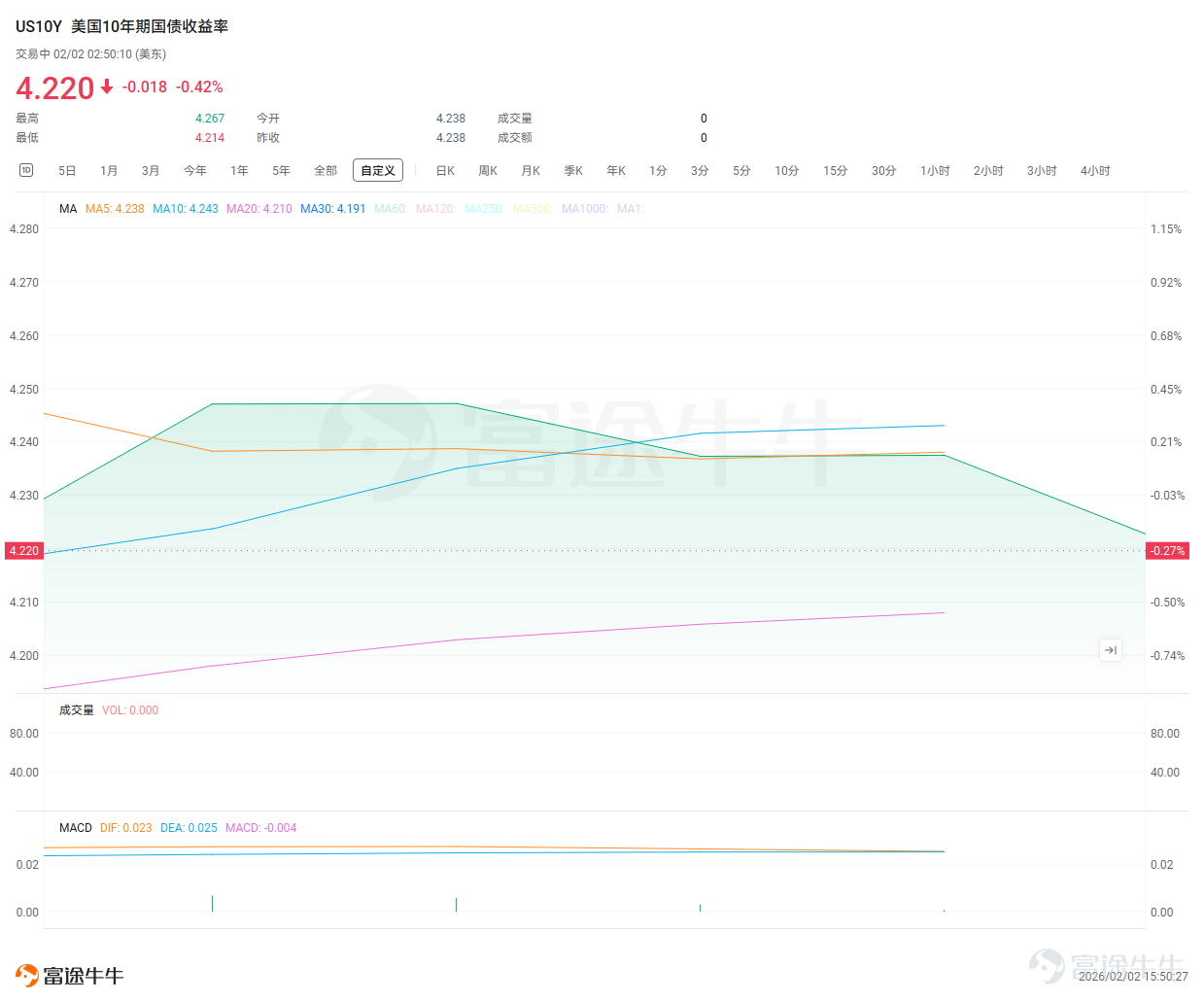Show the 今年 year-to-date range

pyautogui.click(x=195, y=171)
